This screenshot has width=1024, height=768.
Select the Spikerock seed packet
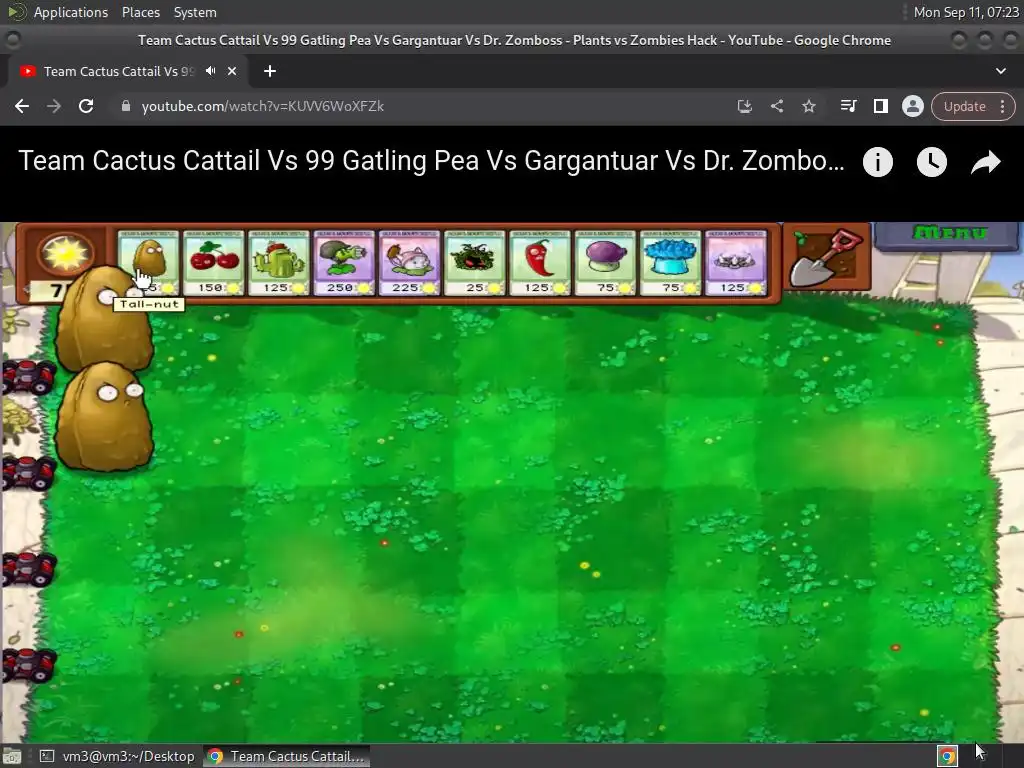pos(736,263)
